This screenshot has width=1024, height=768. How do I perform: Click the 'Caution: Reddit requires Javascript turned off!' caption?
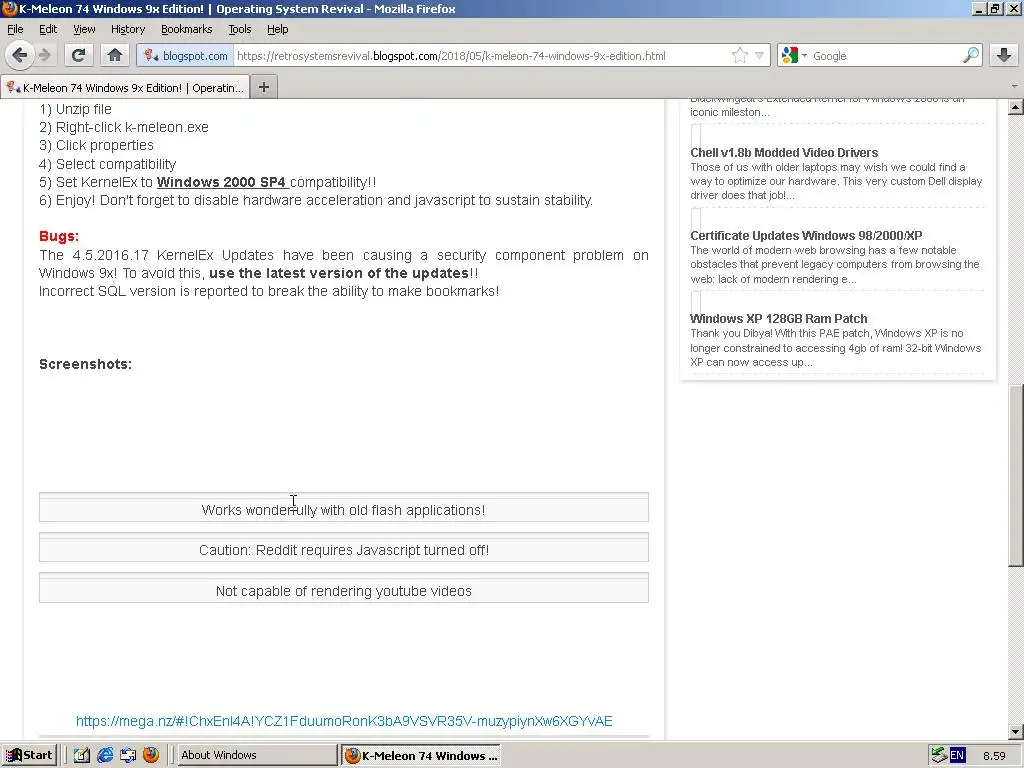click(344, 550)
